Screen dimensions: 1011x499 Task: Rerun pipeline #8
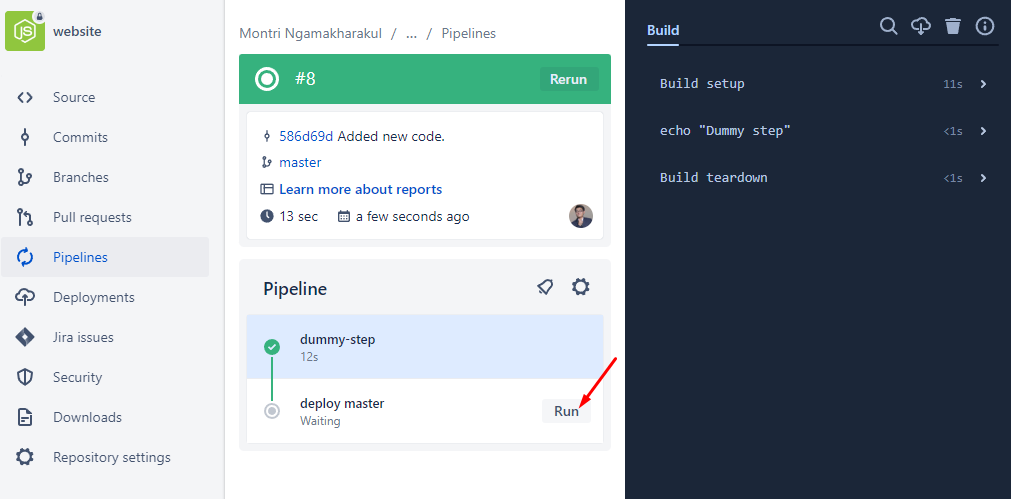tap(568, 80)
